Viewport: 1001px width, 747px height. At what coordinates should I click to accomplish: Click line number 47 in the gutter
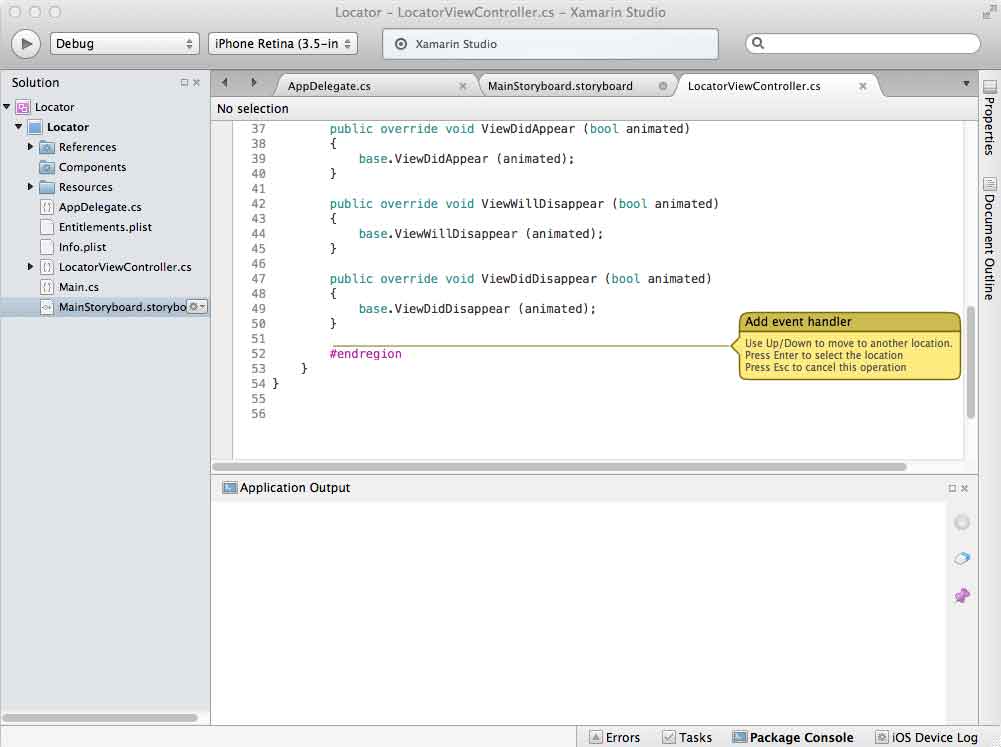(258, 279)
